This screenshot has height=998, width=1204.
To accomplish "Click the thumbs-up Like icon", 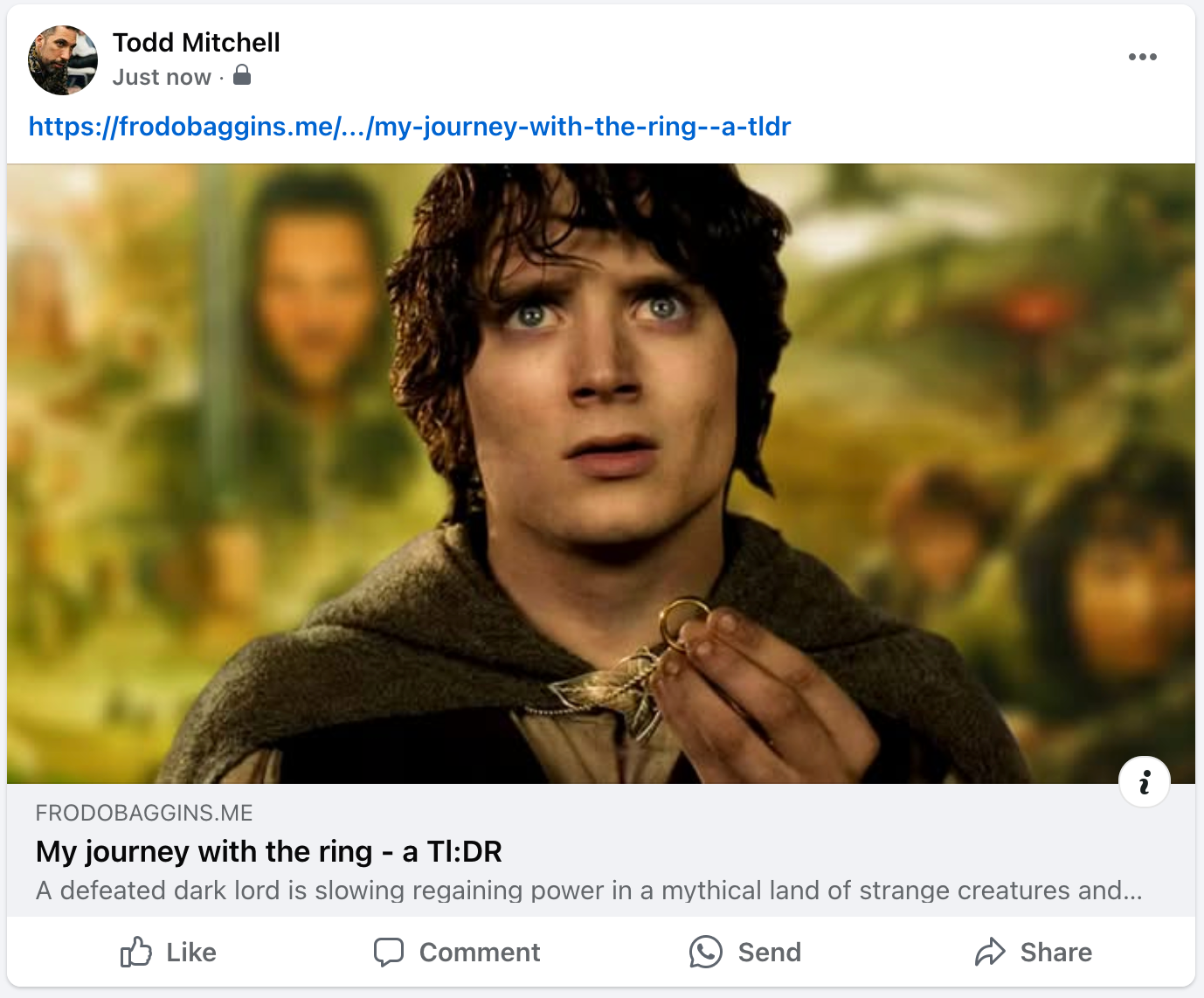I will click(x=136, y=952).
